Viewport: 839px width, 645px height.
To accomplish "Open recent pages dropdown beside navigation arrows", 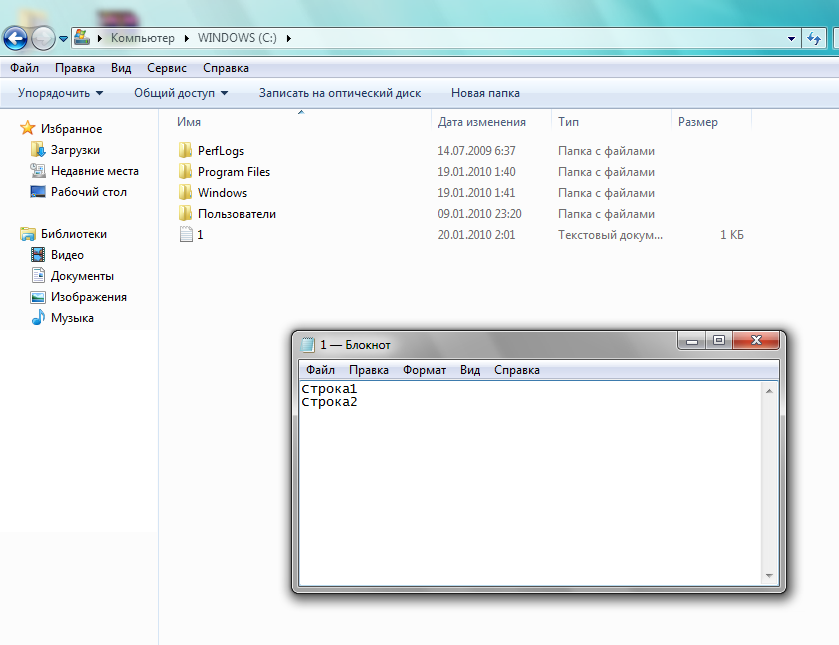I will pos(63,39).
